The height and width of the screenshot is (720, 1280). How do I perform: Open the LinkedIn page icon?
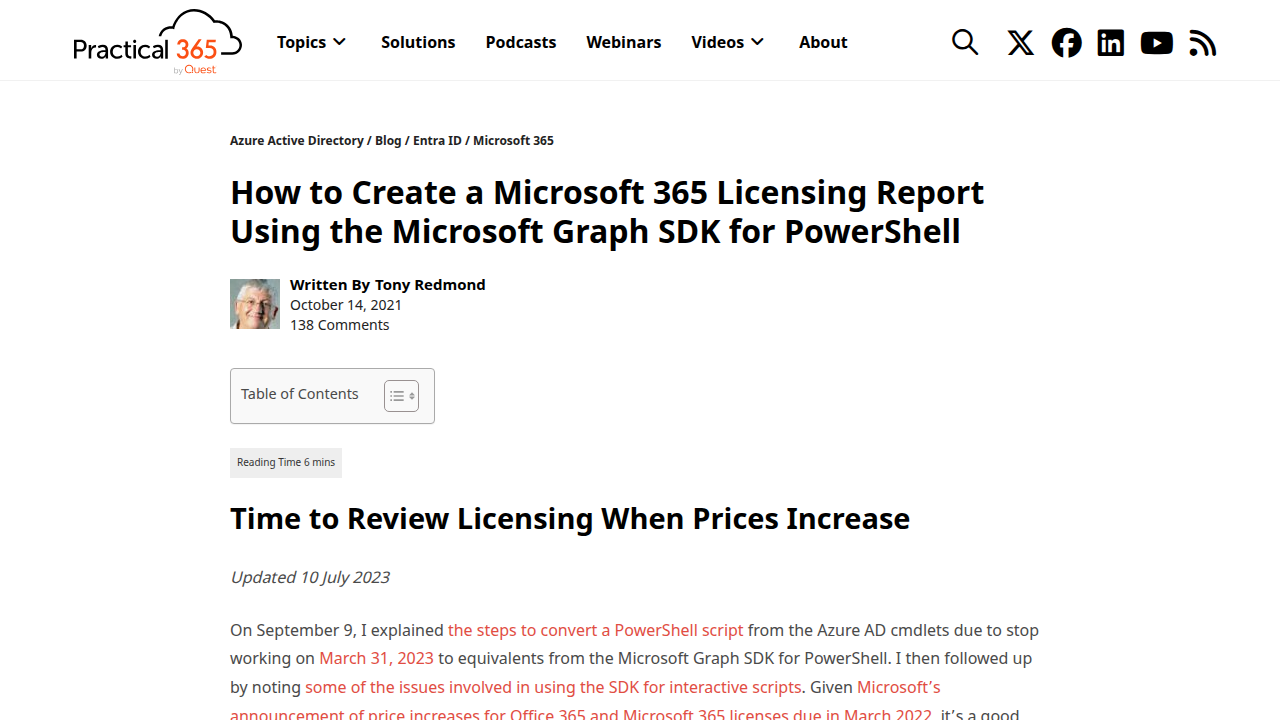pos(1111,42)
